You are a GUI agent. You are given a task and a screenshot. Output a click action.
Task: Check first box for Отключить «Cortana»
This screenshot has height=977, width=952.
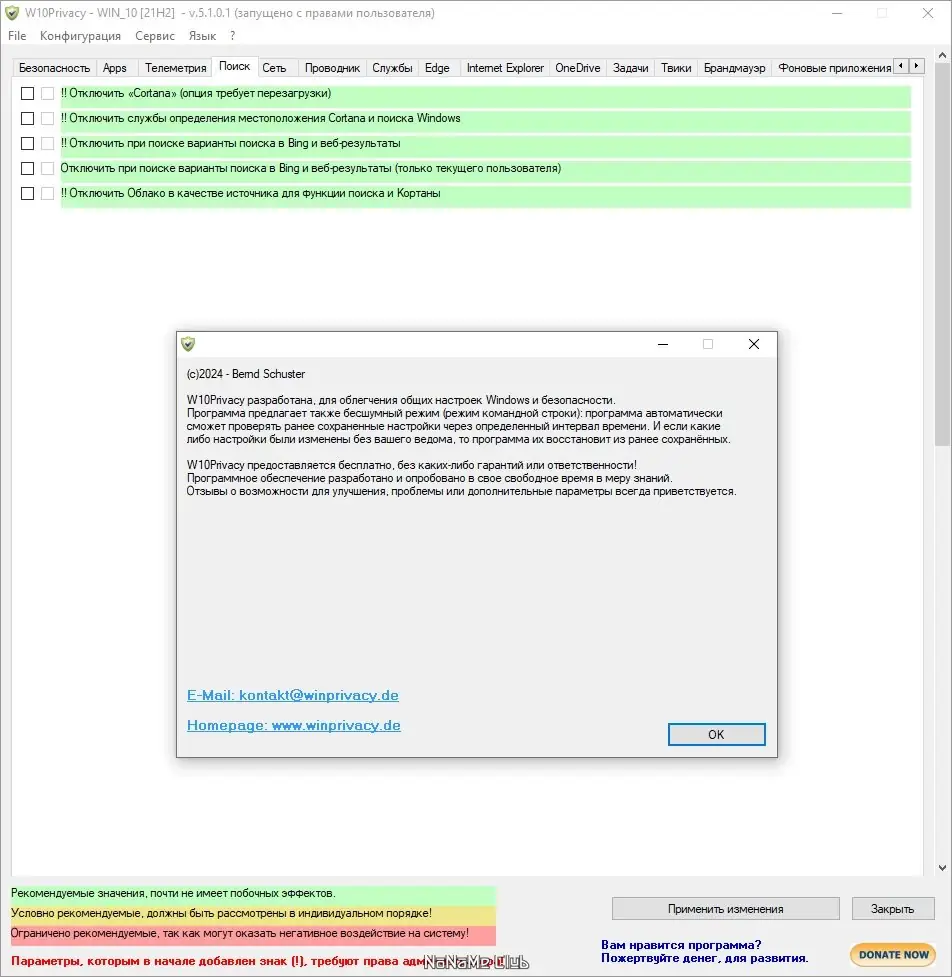coord(27,93)
